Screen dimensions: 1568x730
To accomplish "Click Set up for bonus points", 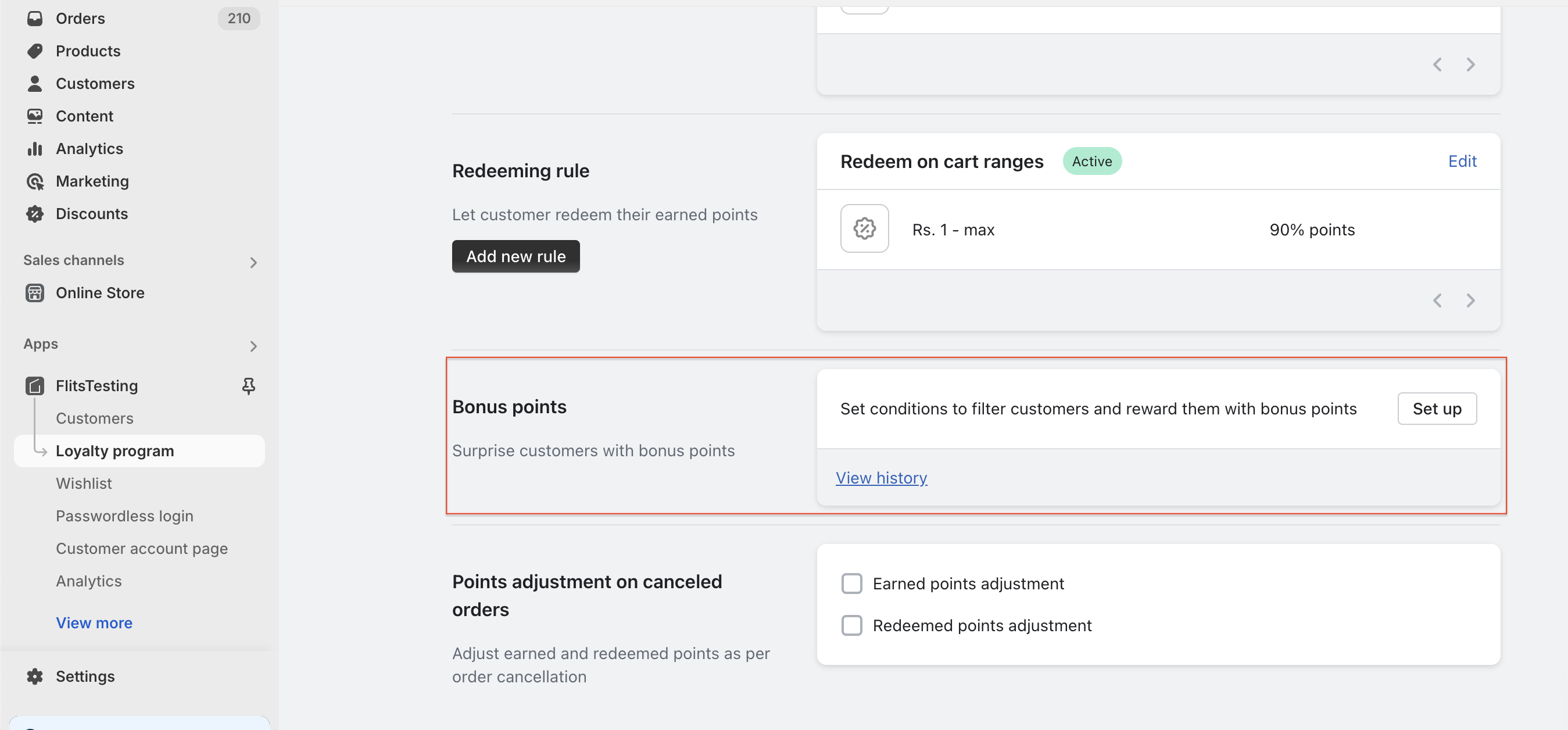I will pyautogui.click(x=1437, y=409).
